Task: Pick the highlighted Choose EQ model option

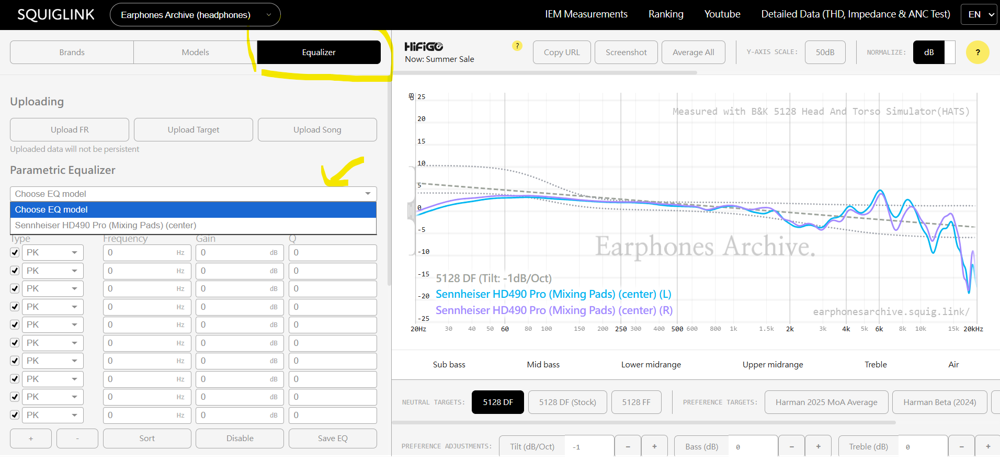Action: (x=193, y=210)
